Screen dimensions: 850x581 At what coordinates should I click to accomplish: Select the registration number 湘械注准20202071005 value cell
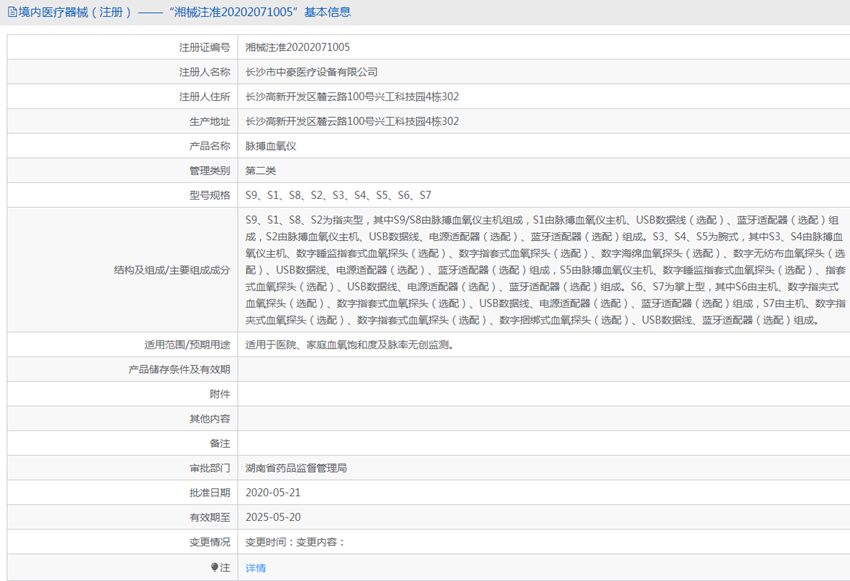click(298, 47)
